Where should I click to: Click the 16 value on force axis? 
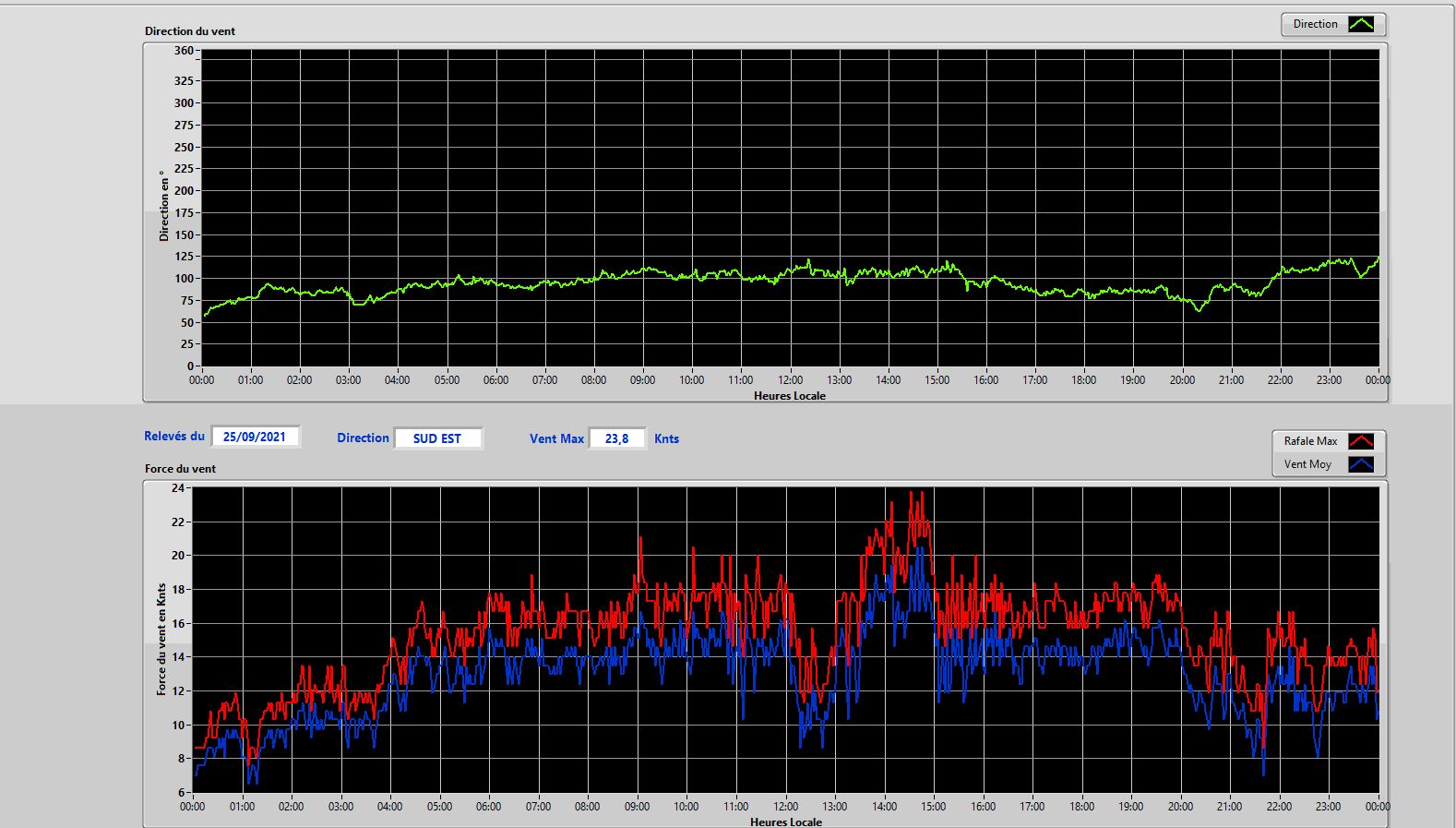tap(178, 623)
